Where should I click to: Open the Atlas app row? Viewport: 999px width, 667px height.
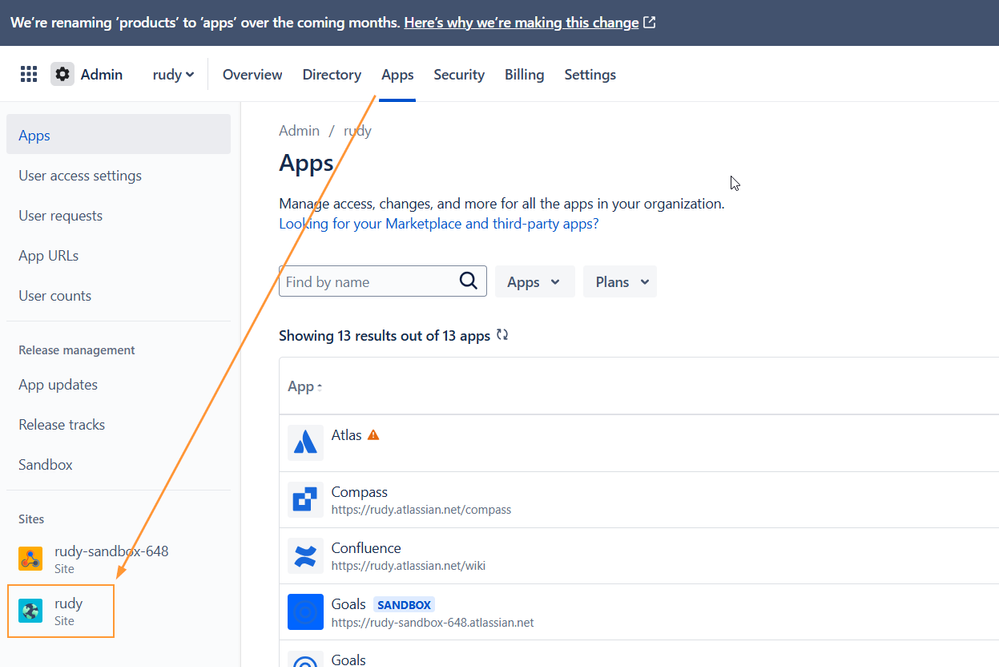[639, 443]
